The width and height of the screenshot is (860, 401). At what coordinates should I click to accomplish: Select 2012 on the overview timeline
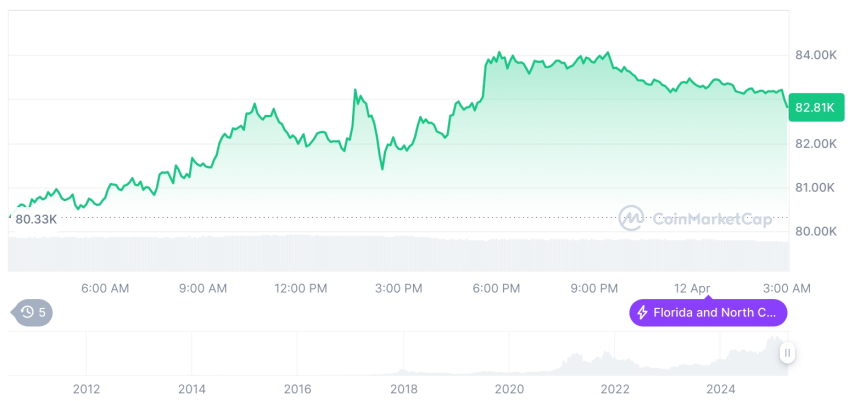coord(86,389)
